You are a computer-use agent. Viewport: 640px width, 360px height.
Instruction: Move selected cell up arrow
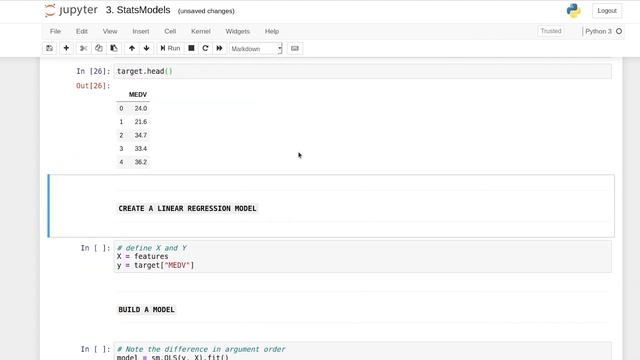tap(132, 49)
